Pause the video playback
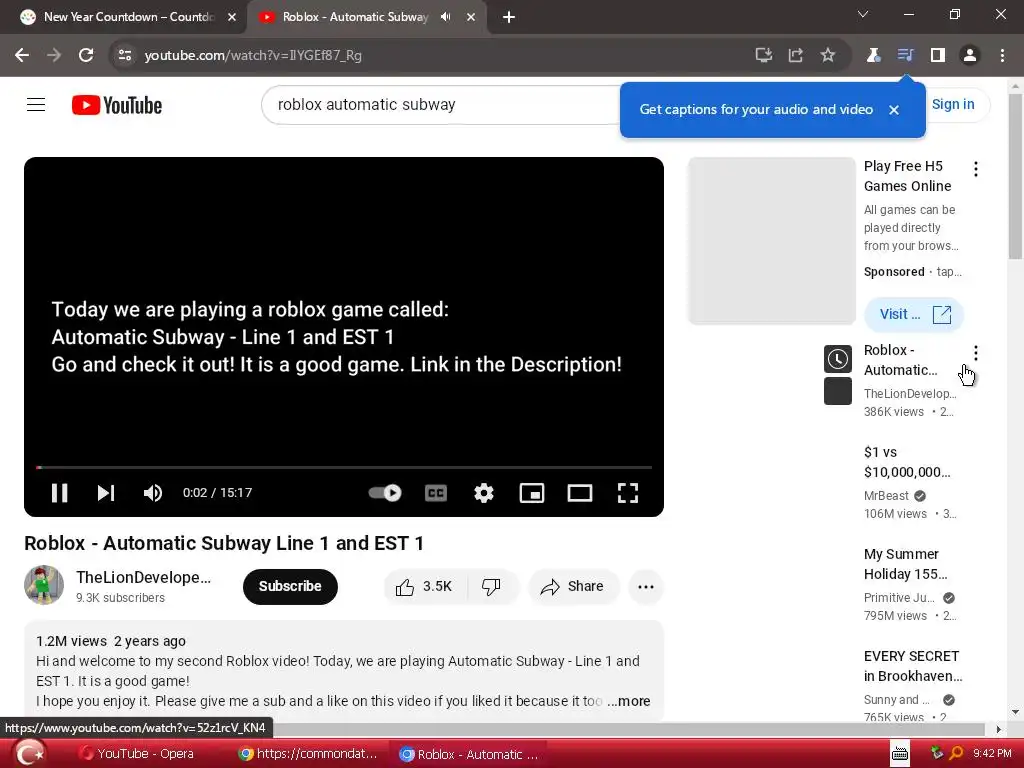The height and width of the screenshot is (768, 1024). tap(59, 493)
